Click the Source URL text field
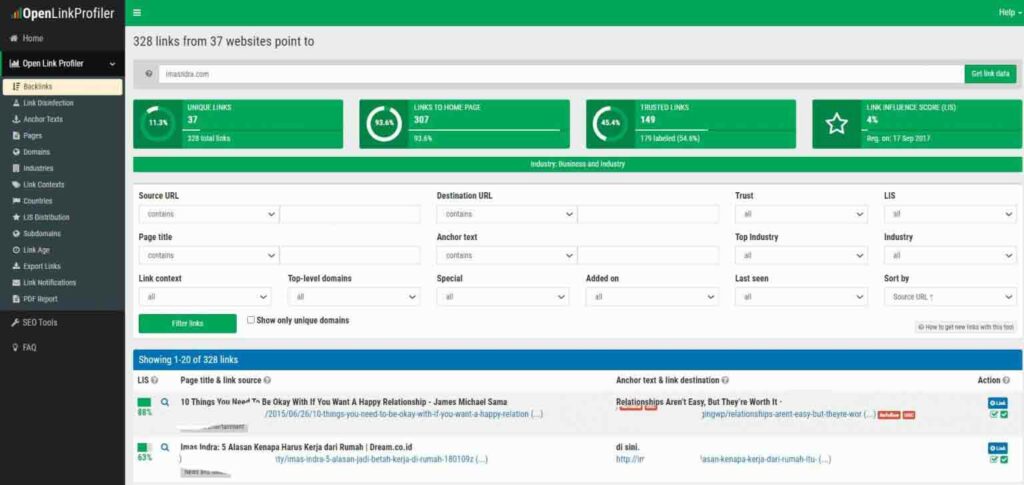This screenshot has width=1024, height=485. click(350, 214)
